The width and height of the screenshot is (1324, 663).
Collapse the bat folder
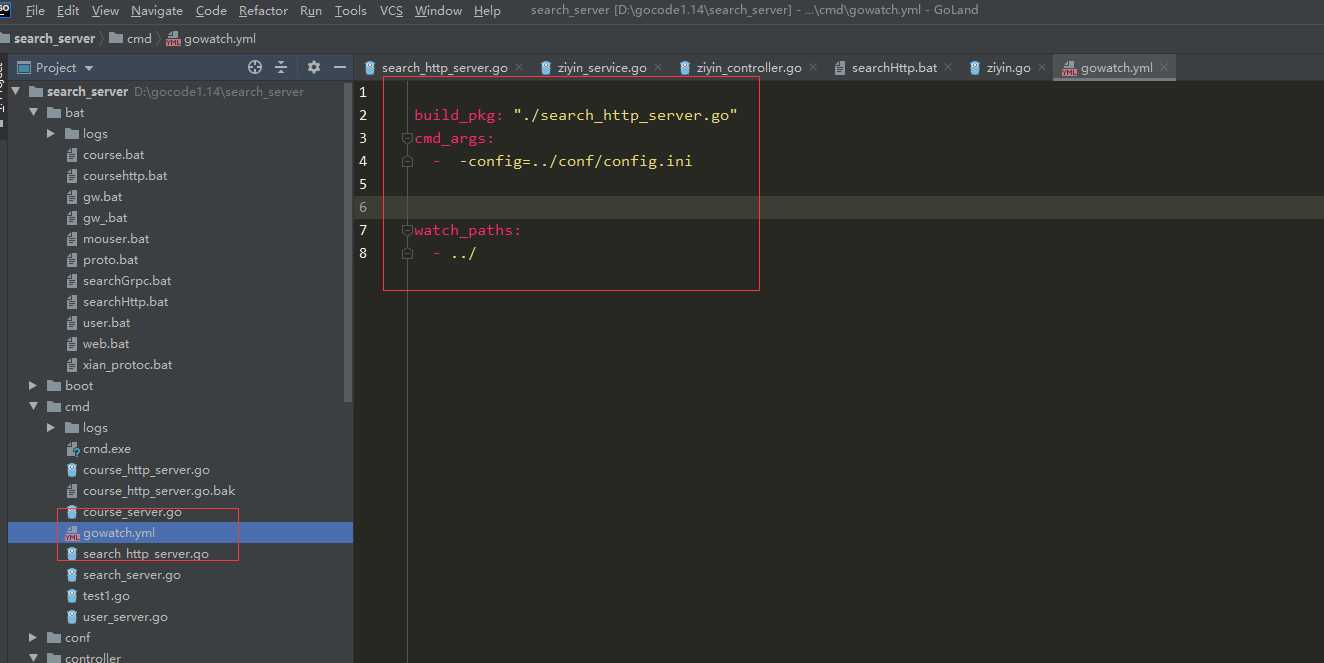point(34,113)
